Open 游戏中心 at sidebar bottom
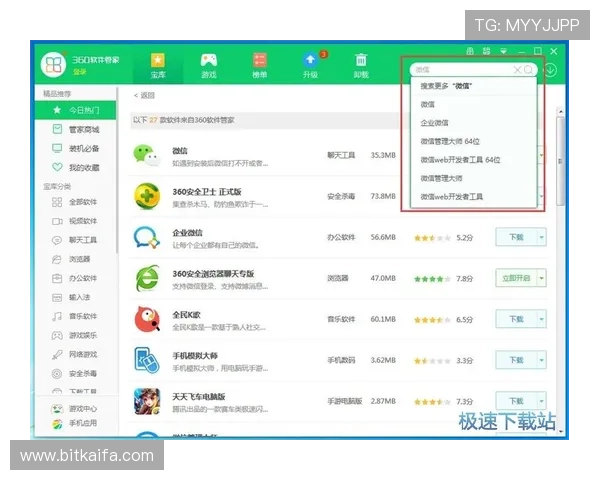The height and width of the screenshot is (480, 600). pos(75,409)
